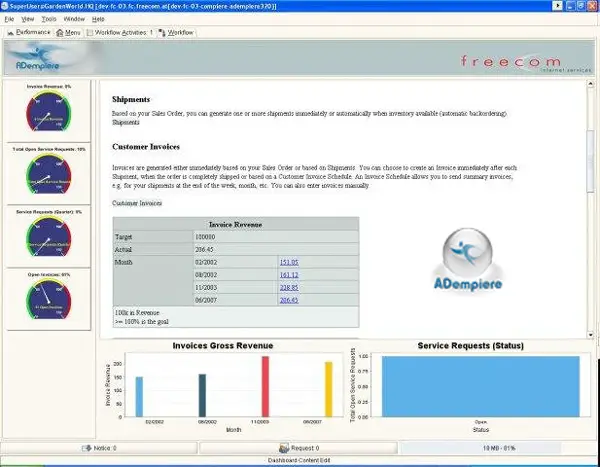Switch to the Menu tab
This screenshot has height=467, width=600.
pyautogui.click(x=68, y=33)
